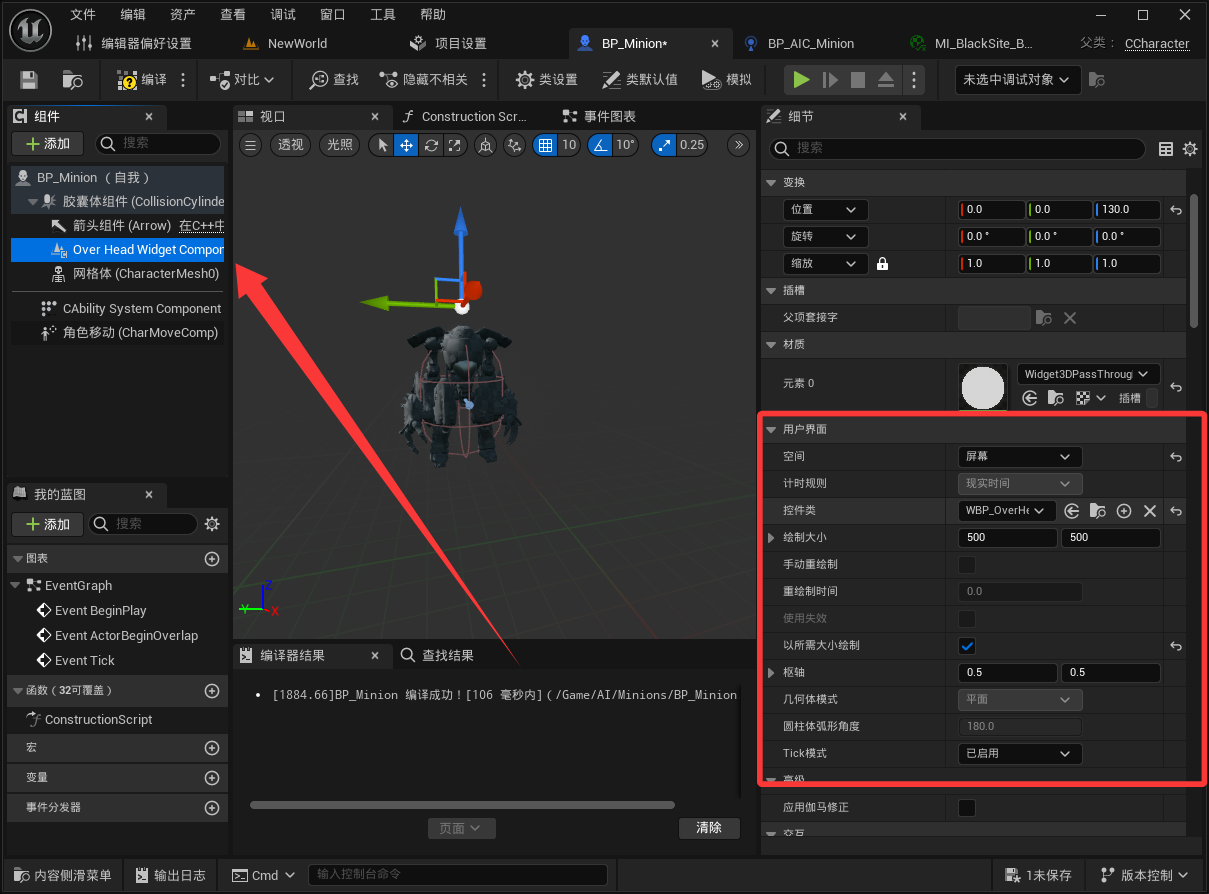Click the stop square playback button
The image size is (1209, 894).
[x=858, y=80]
